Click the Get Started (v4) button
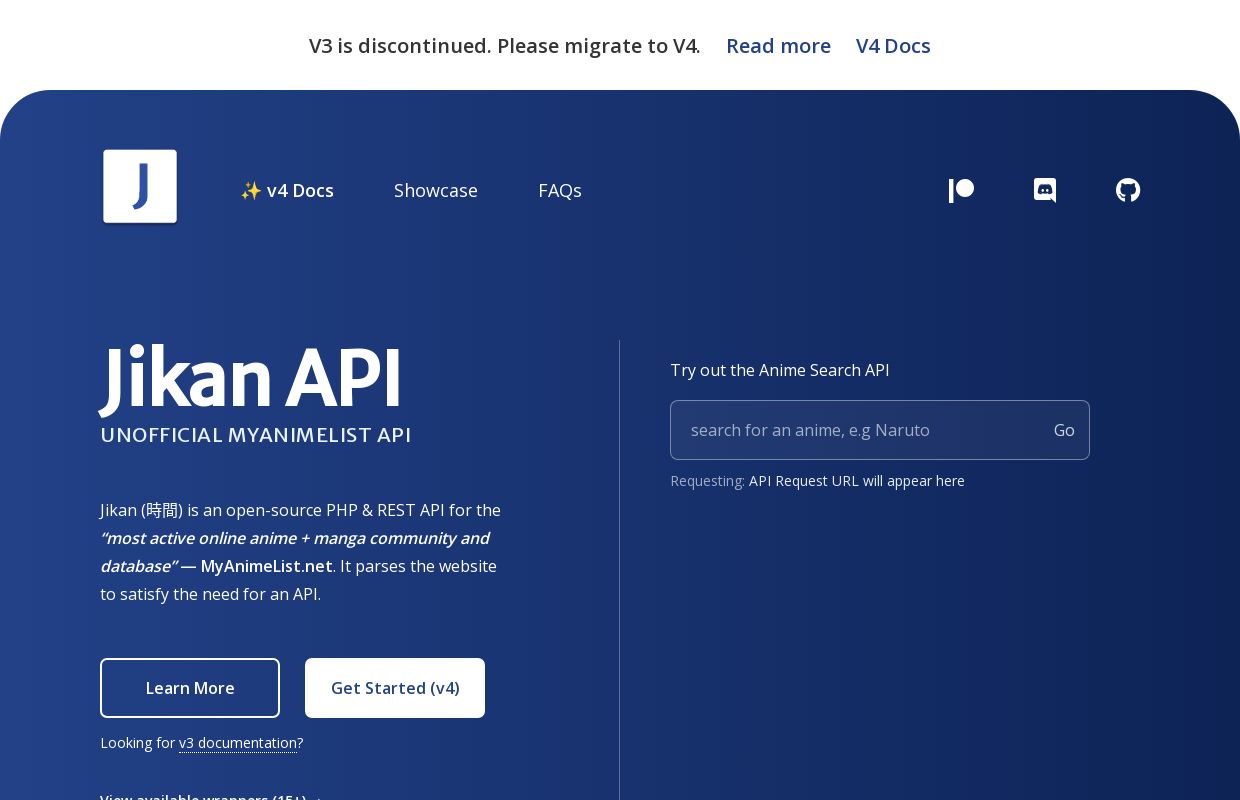 coord(395,688)
